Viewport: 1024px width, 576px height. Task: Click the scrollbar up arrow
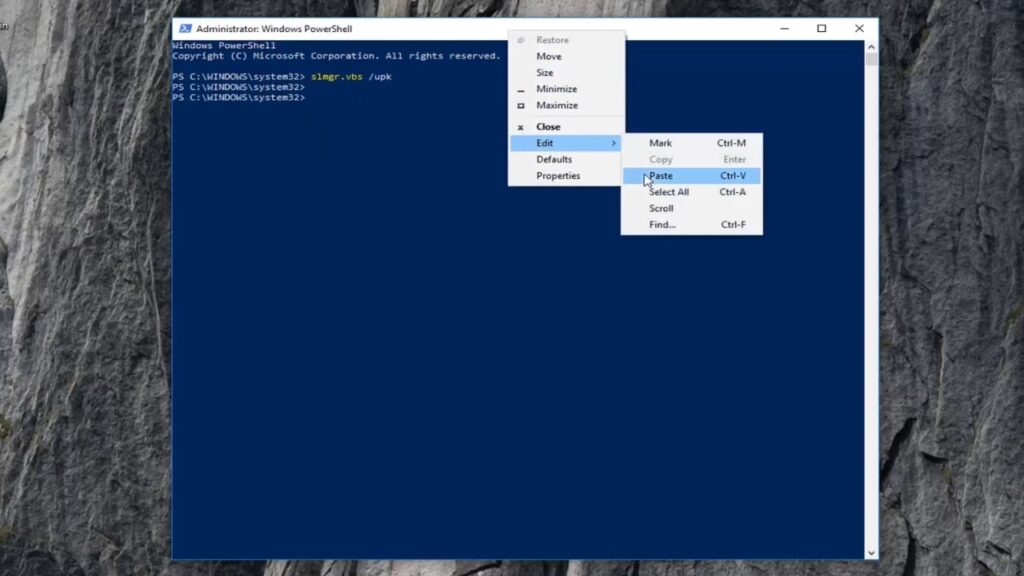(x=871, y=47)
